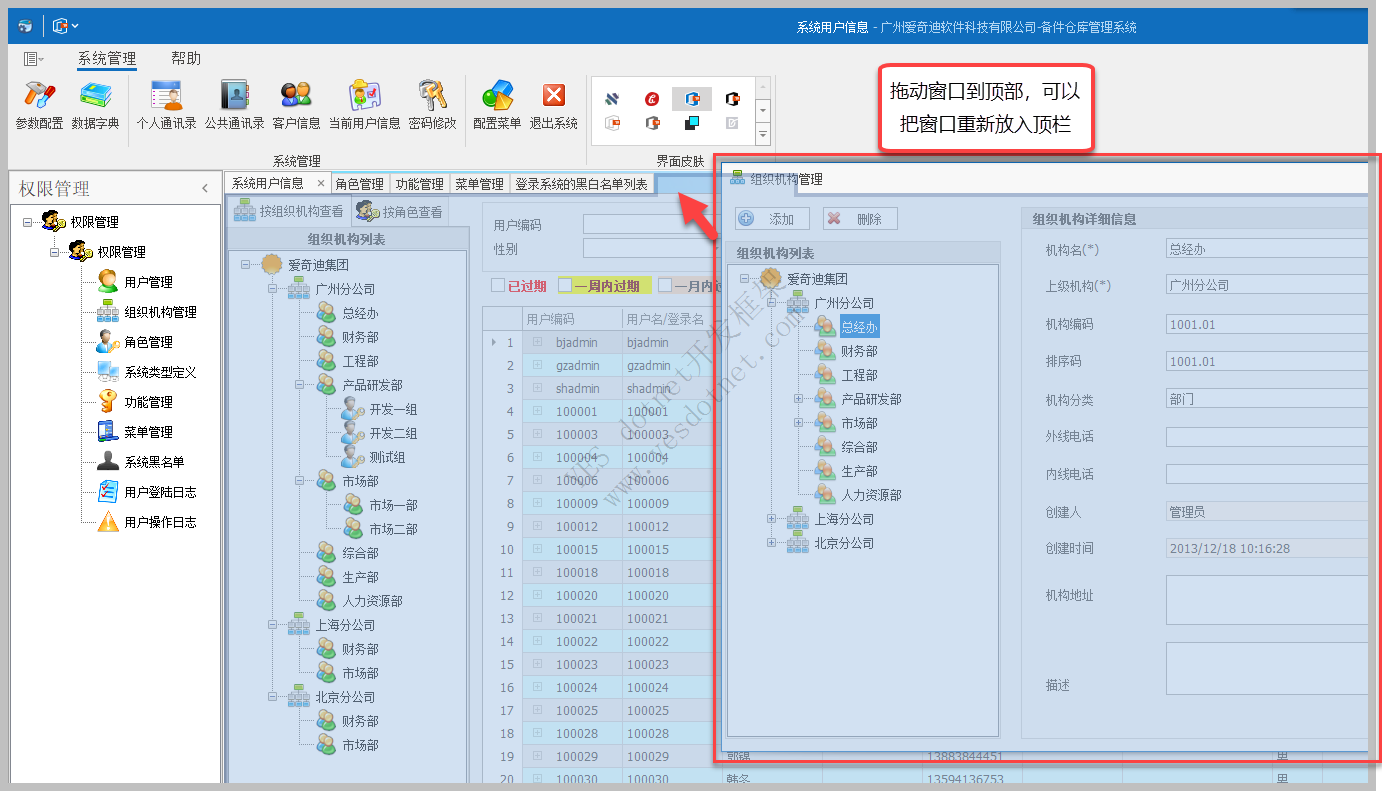Click the 按角色查看 button
Screen dimensions: 1382x791
[x=400, y=211]
